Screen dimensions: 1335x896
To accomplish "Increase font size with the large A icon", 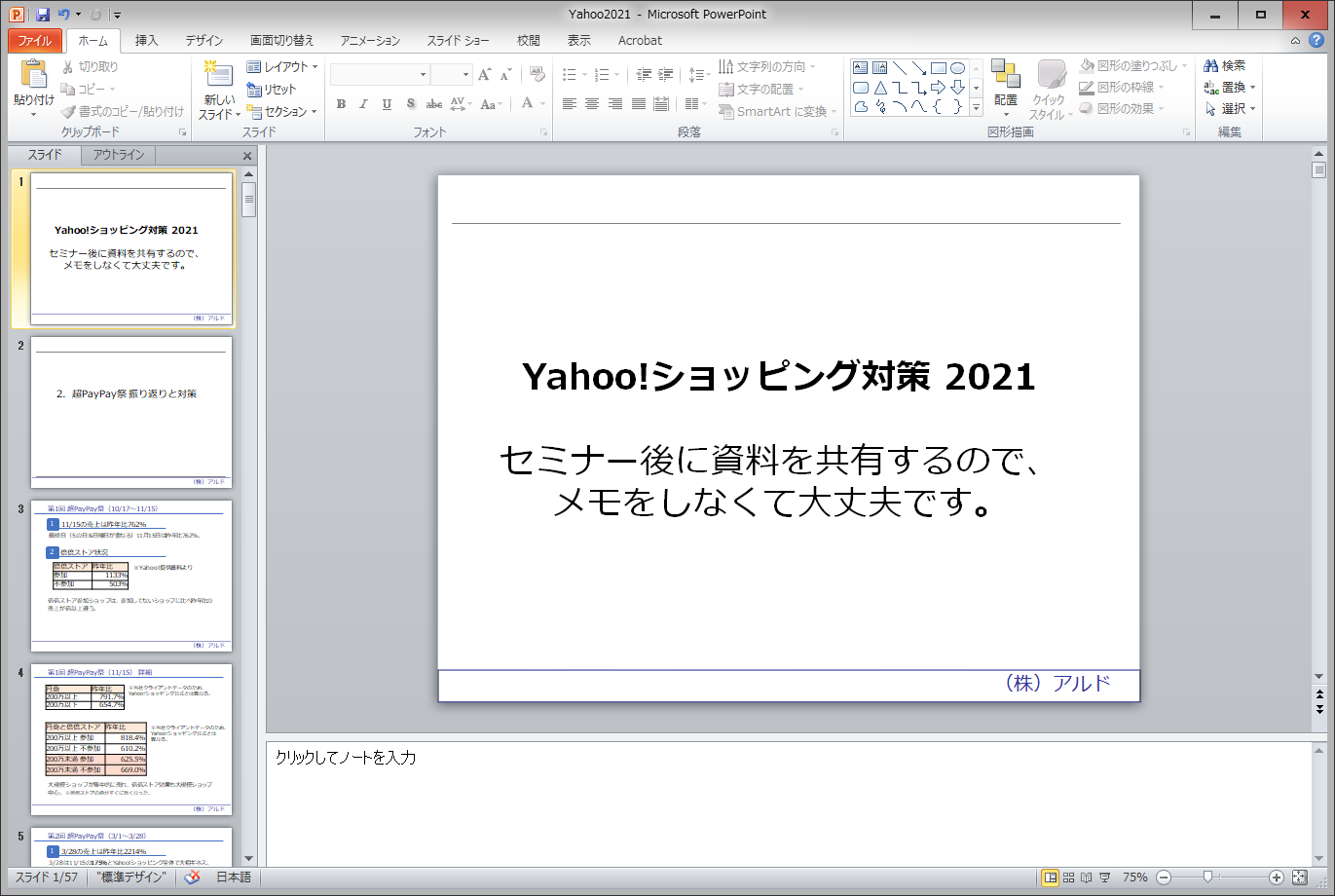I will point(485,75).
